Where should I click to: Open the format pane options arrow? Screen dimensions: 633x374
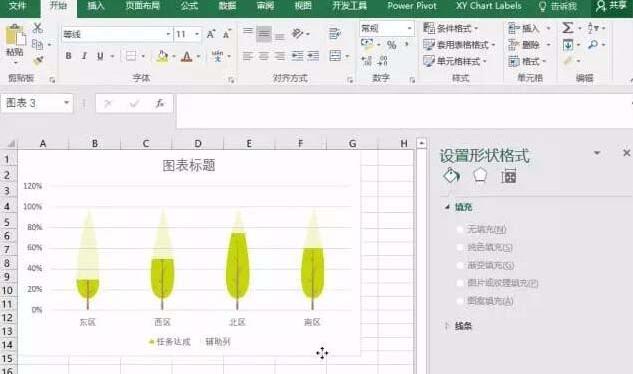point(597,153)
